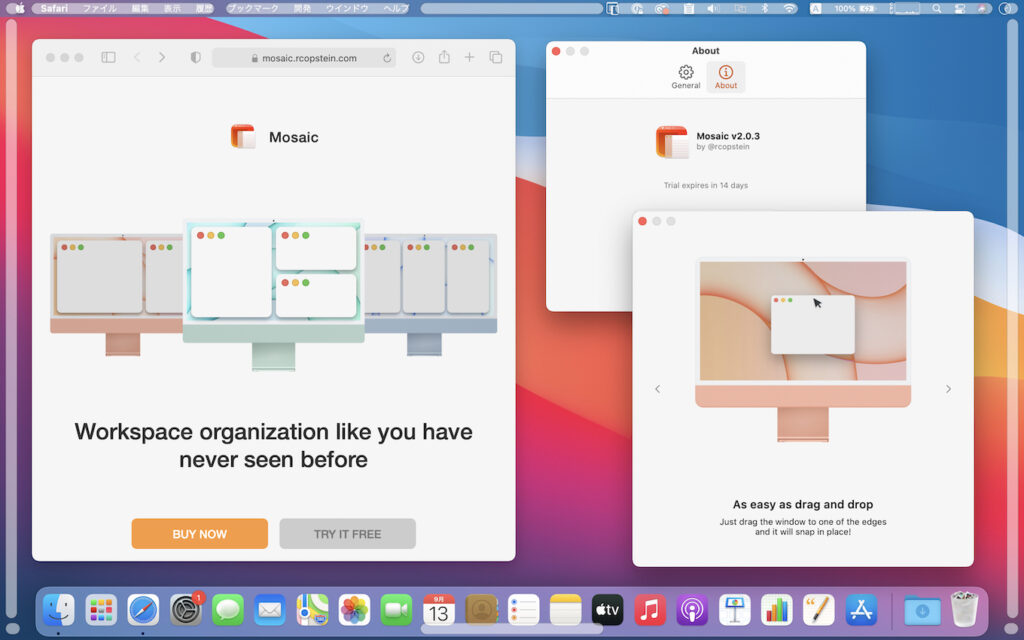
Task: Click the TRY IT FREE button
Action: click(347, 534)
